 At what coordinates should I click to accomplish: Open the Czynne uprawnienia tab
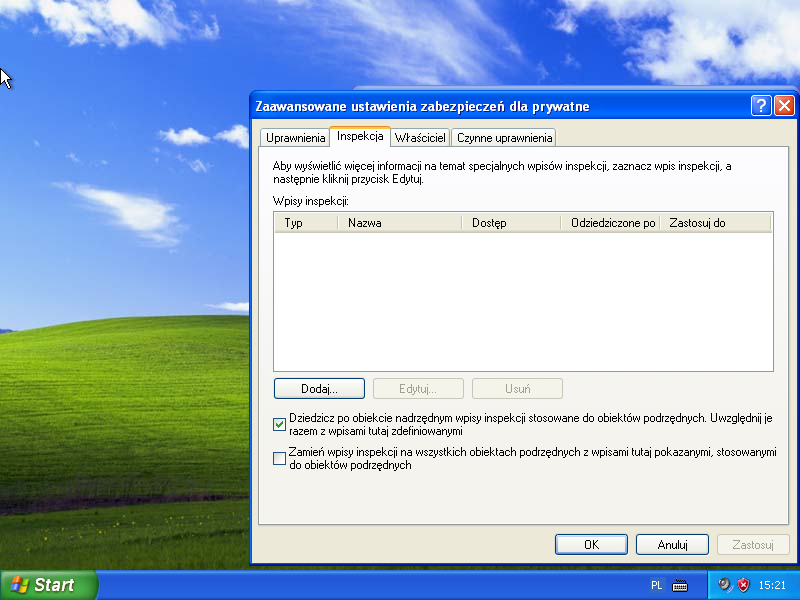click(504, 138)
